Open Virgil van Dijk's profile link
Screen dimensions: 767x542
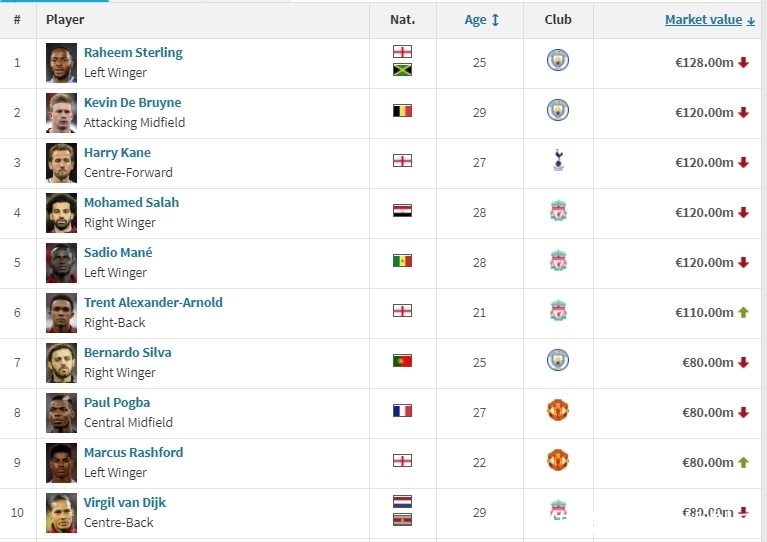pyautogui.click(x=125, y=503)
